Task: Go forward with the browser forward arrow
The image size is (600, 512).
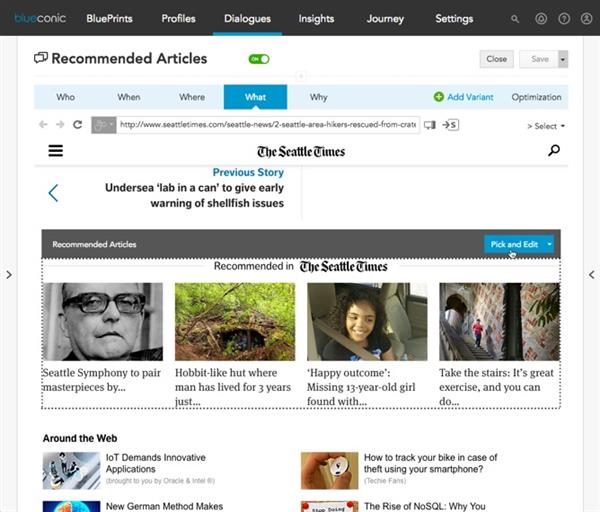Action: pos(60,124)
